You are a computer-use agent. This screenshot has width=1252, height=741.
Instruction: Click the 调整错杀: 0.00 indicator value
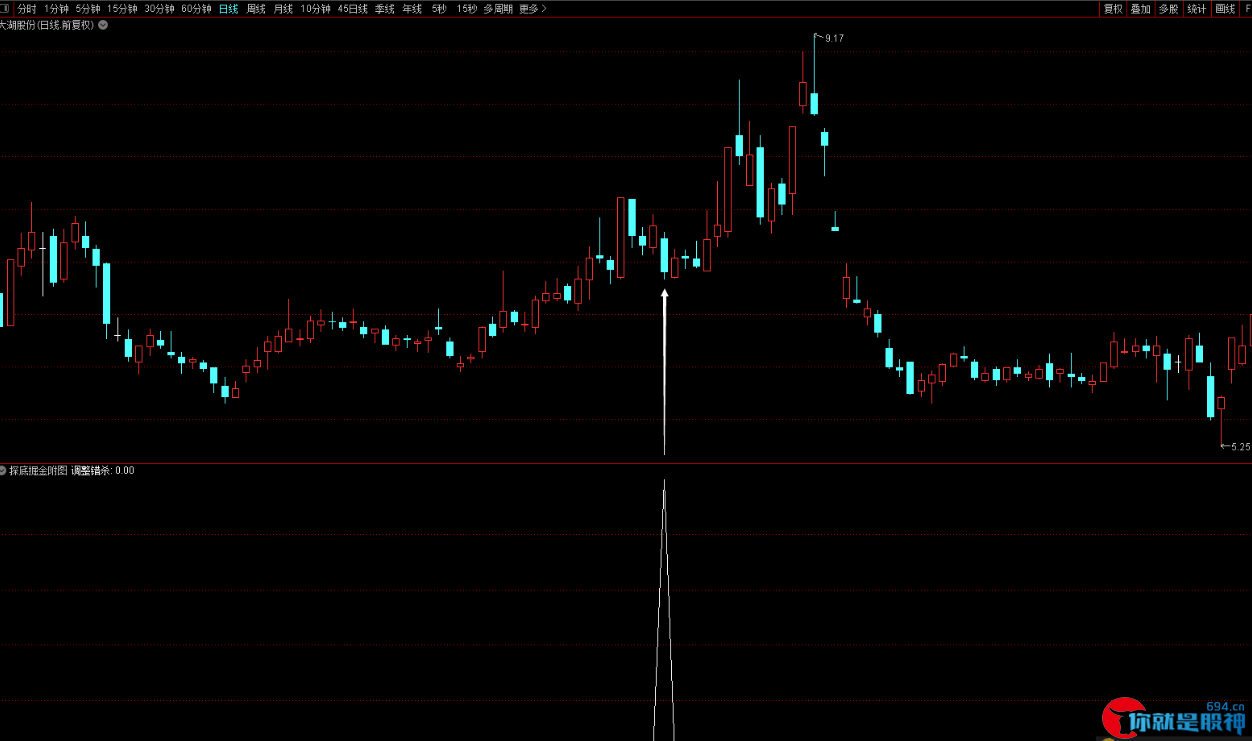pyautogui.click(x=102, y=470)
